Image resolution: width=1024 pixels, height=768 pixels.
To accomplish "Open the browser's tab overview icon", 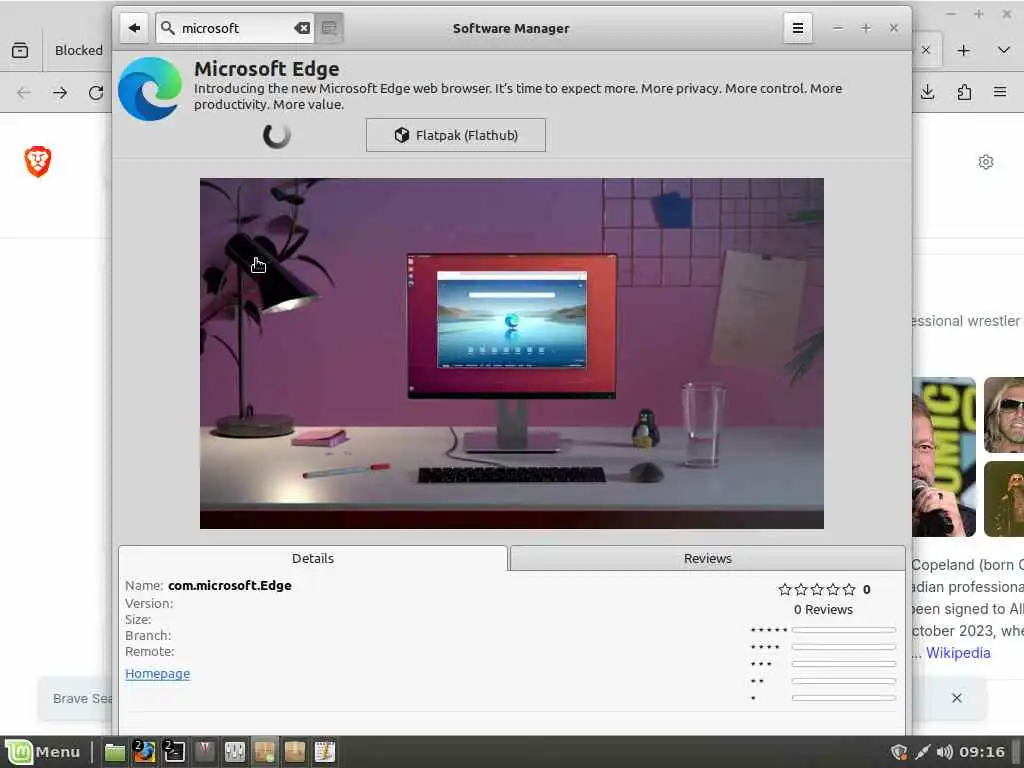I will point(20,50).
